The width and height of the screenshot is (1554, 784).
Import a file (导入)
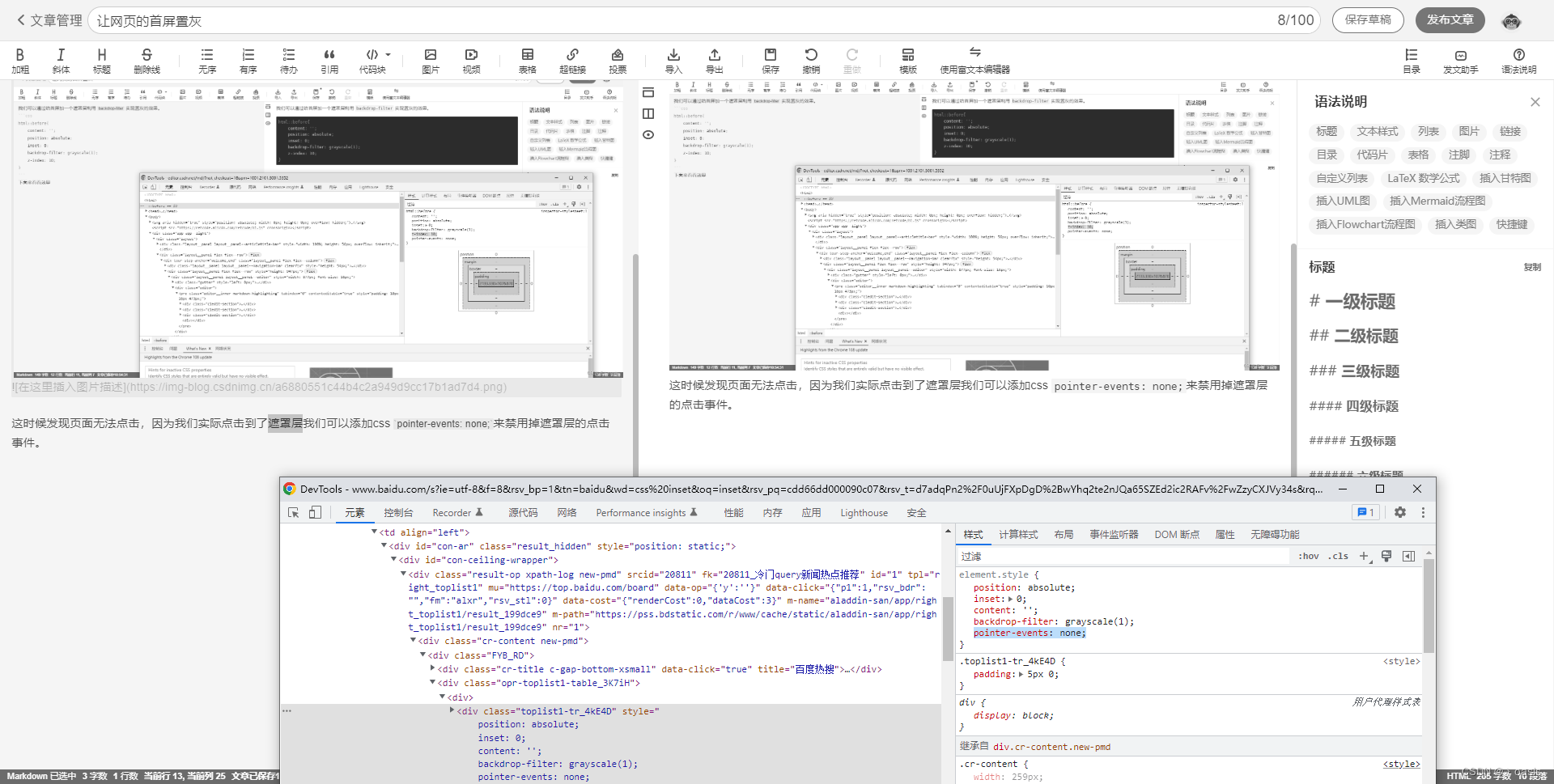673,61
